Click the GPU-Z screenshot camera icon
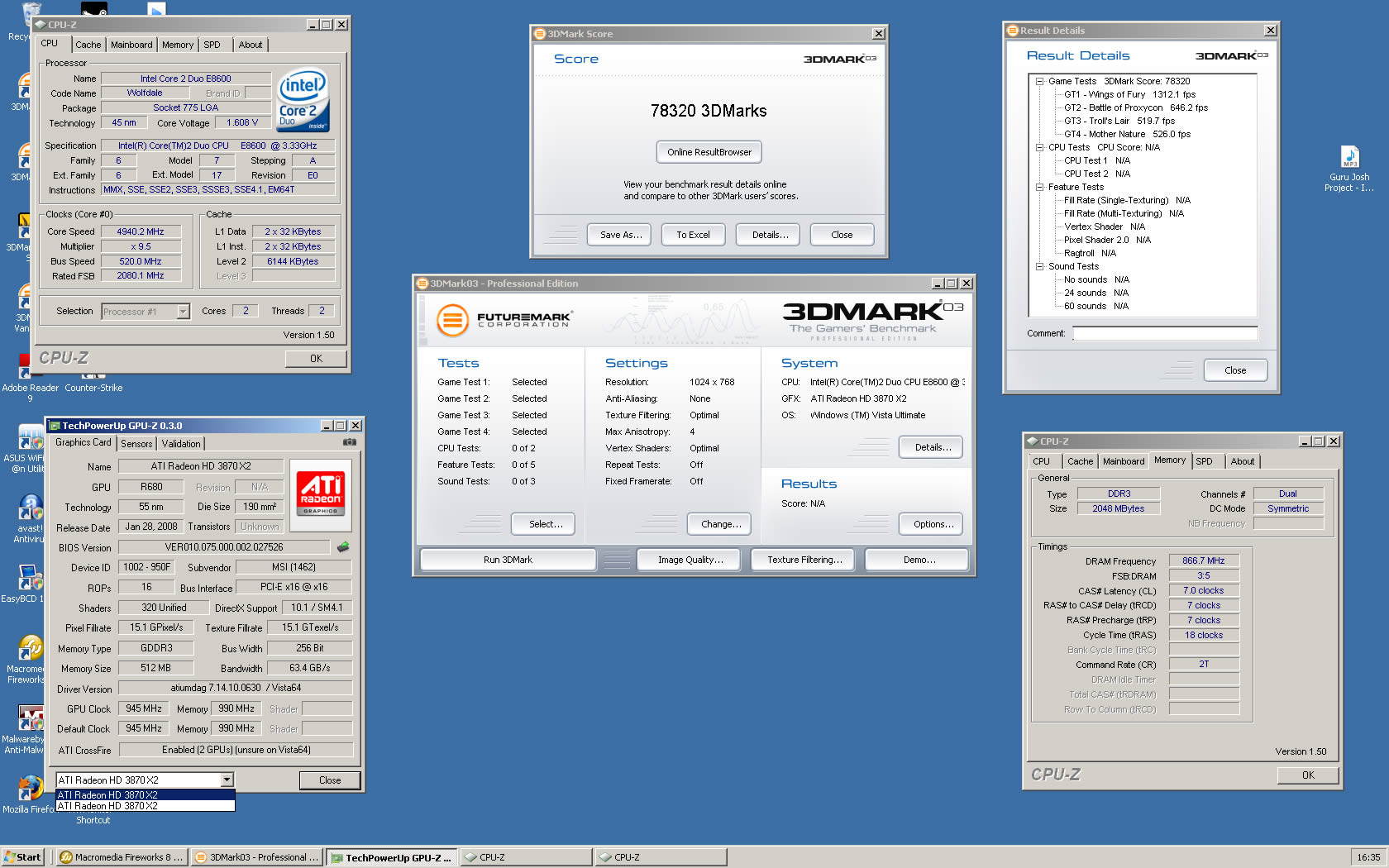1389x868 pixels. (x=350, y=442)
